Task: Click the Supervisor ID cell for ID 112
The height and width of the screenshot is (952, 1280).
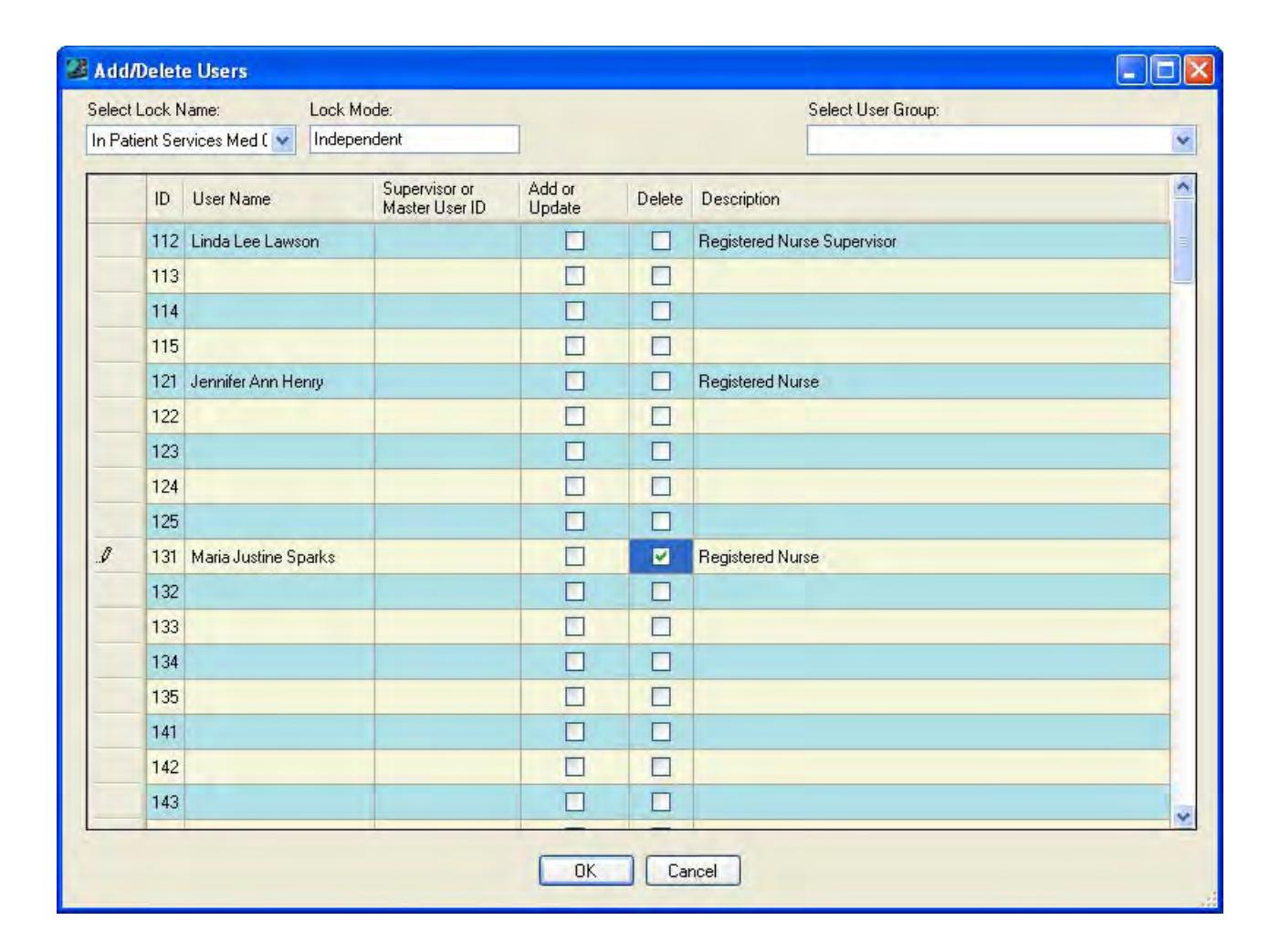Action: coord(447,241)
